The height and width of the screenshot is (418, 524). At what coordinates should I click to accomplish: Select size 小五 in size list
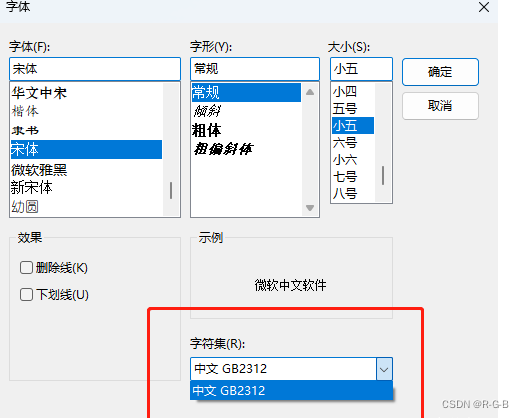coord(353,126)
